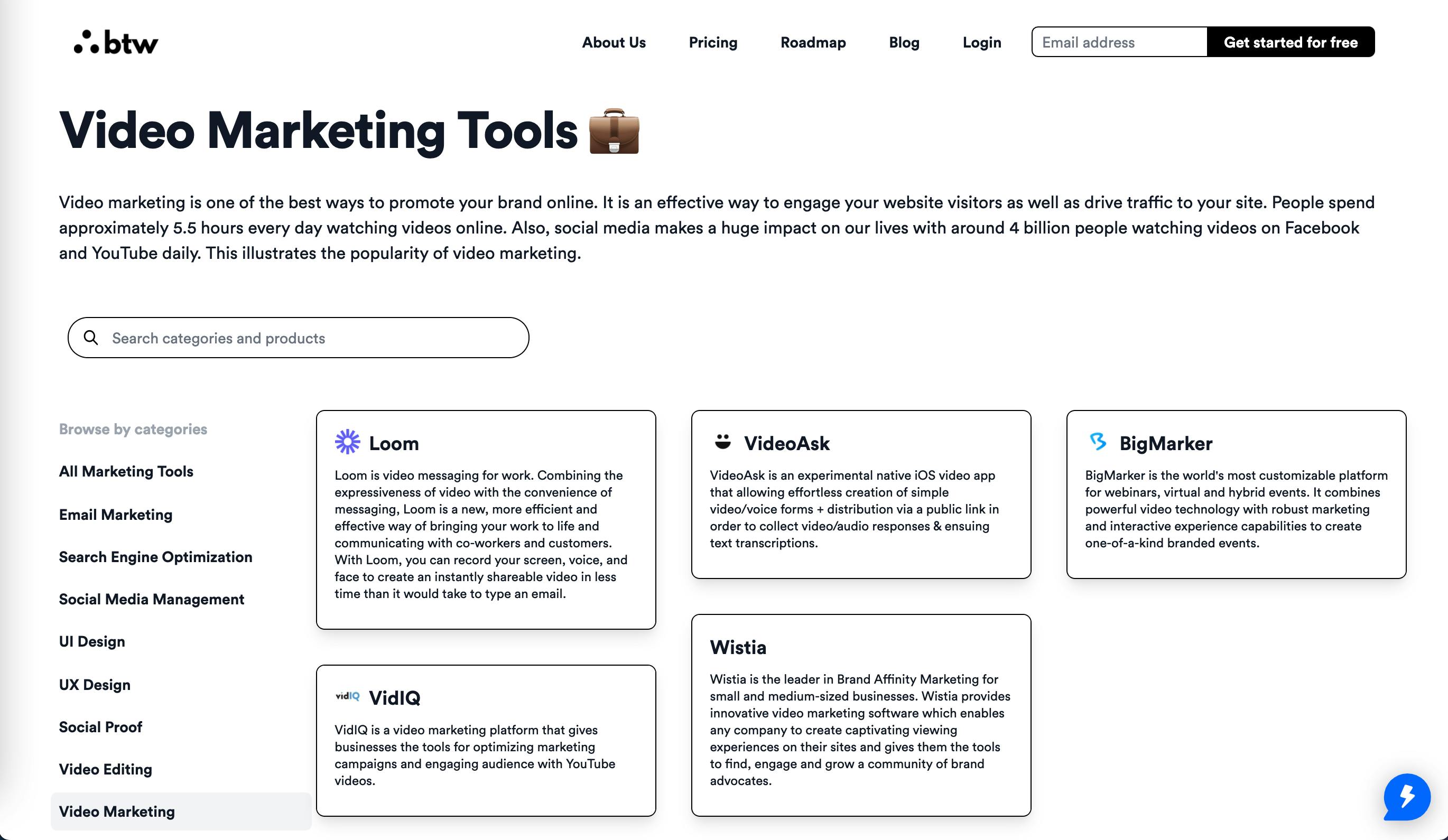Open Social Media Management category
1448x840 pixels.
[x=151, y=599]
